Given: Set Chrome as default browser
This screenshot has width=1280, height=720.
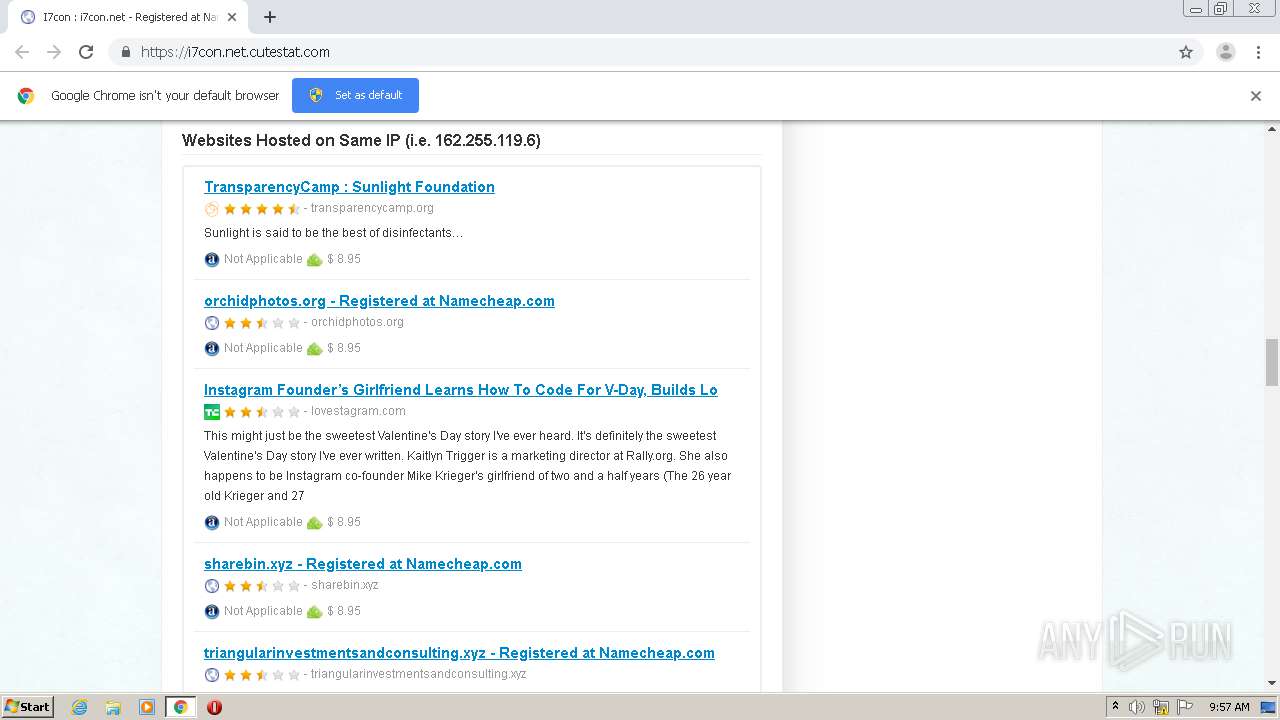Looking at the screenshot, I should click(x=355, y=95).
